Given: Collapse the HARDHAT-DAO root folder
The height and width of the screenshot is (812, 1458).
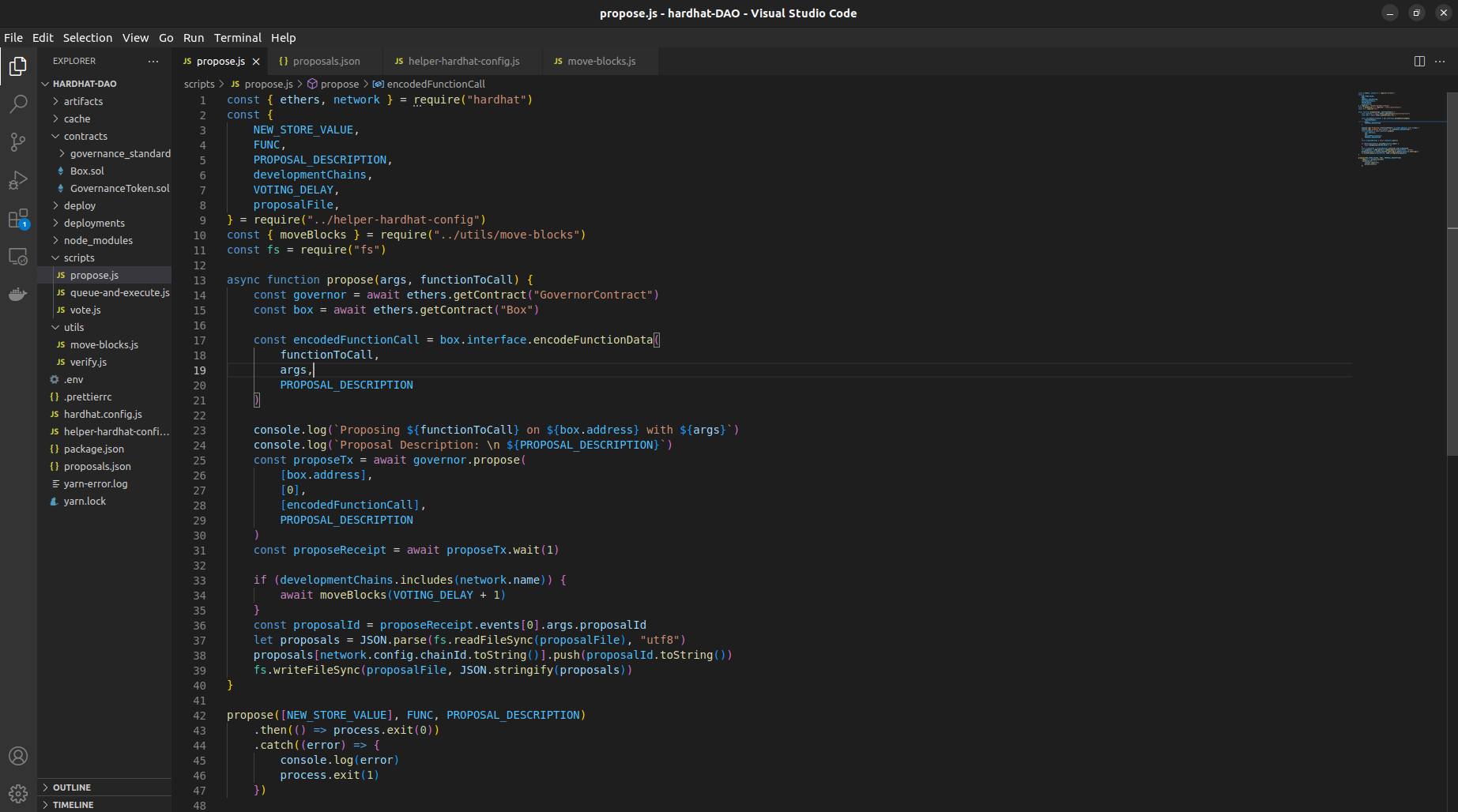Looking at the screenshot, I should click(46, 84).
